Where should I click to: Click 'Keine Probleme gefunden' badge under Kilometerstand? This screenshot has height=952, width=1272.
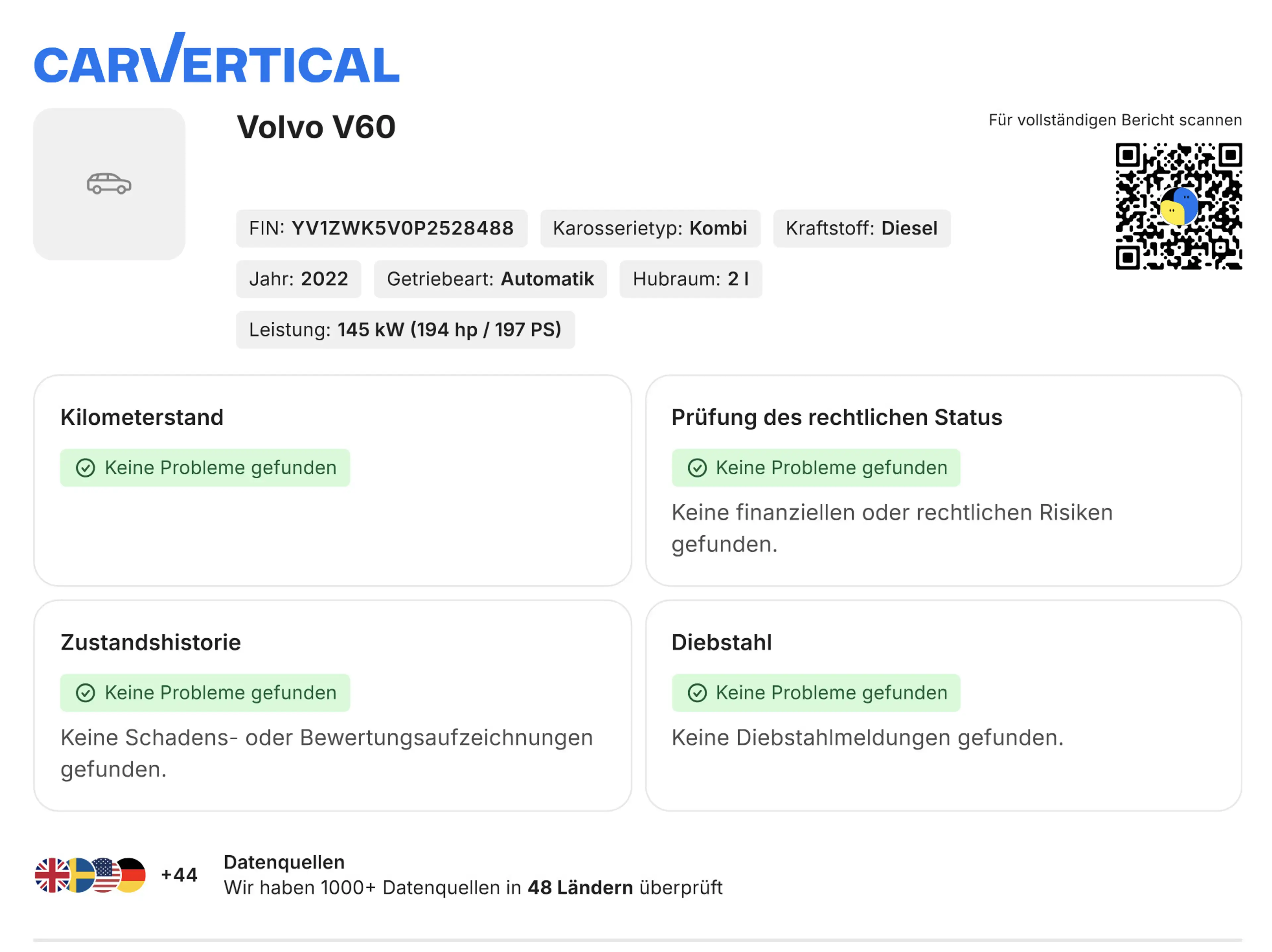205,468
